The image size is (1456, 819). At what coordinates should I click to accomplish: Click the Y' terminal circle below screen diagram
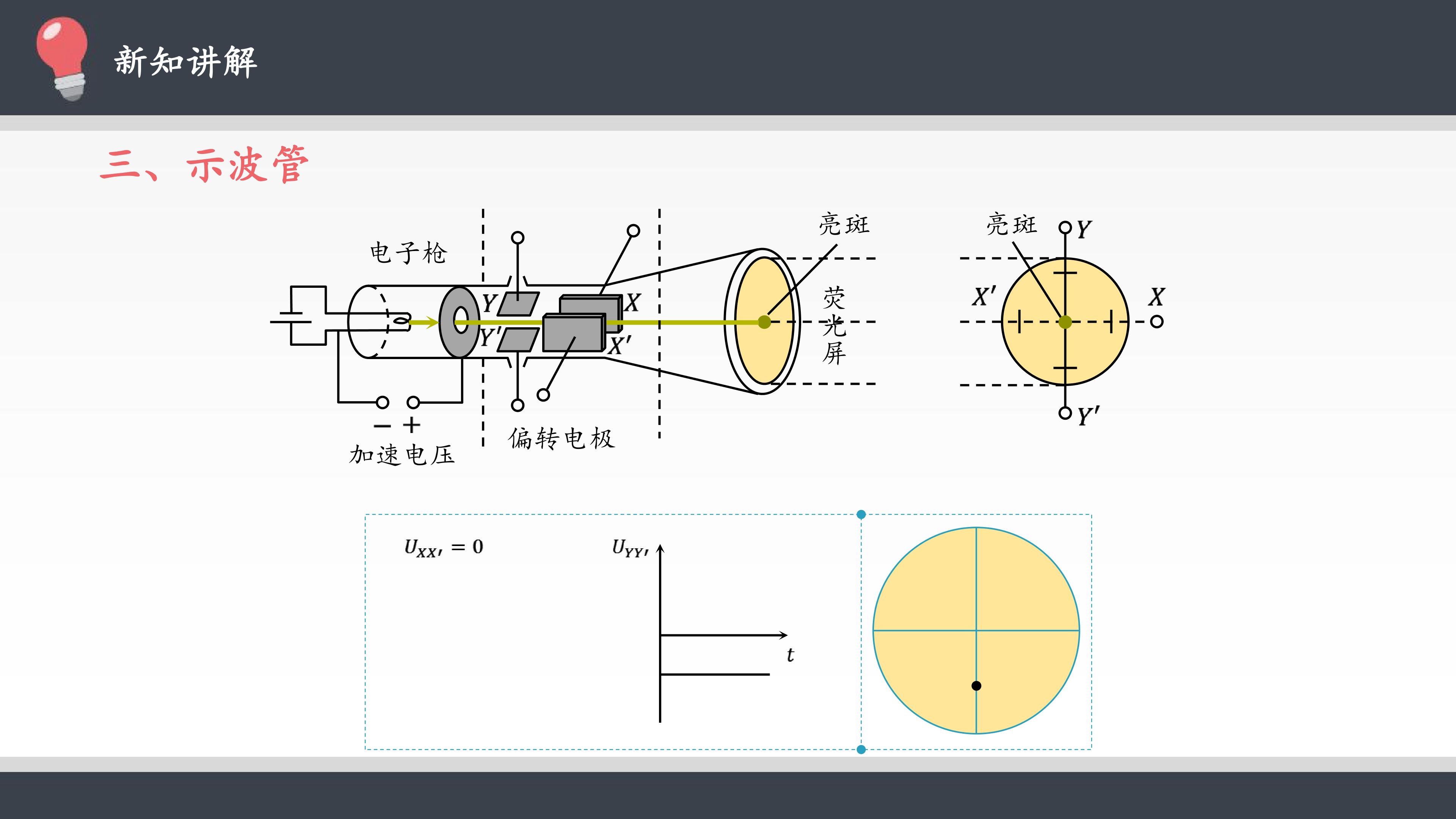pos(1065,413)
